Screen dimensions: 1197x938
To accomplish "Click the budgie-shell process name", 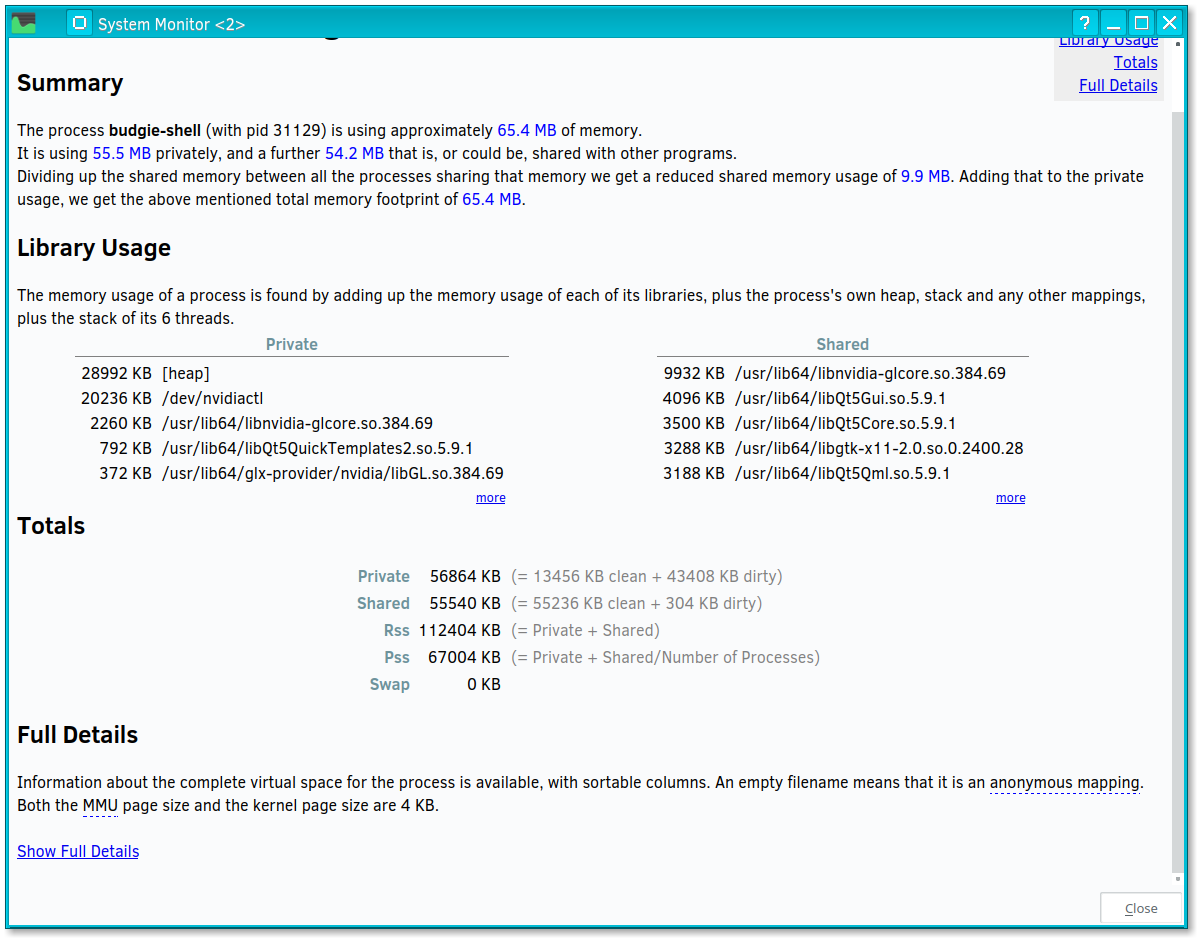I will (x=155, y=131).
